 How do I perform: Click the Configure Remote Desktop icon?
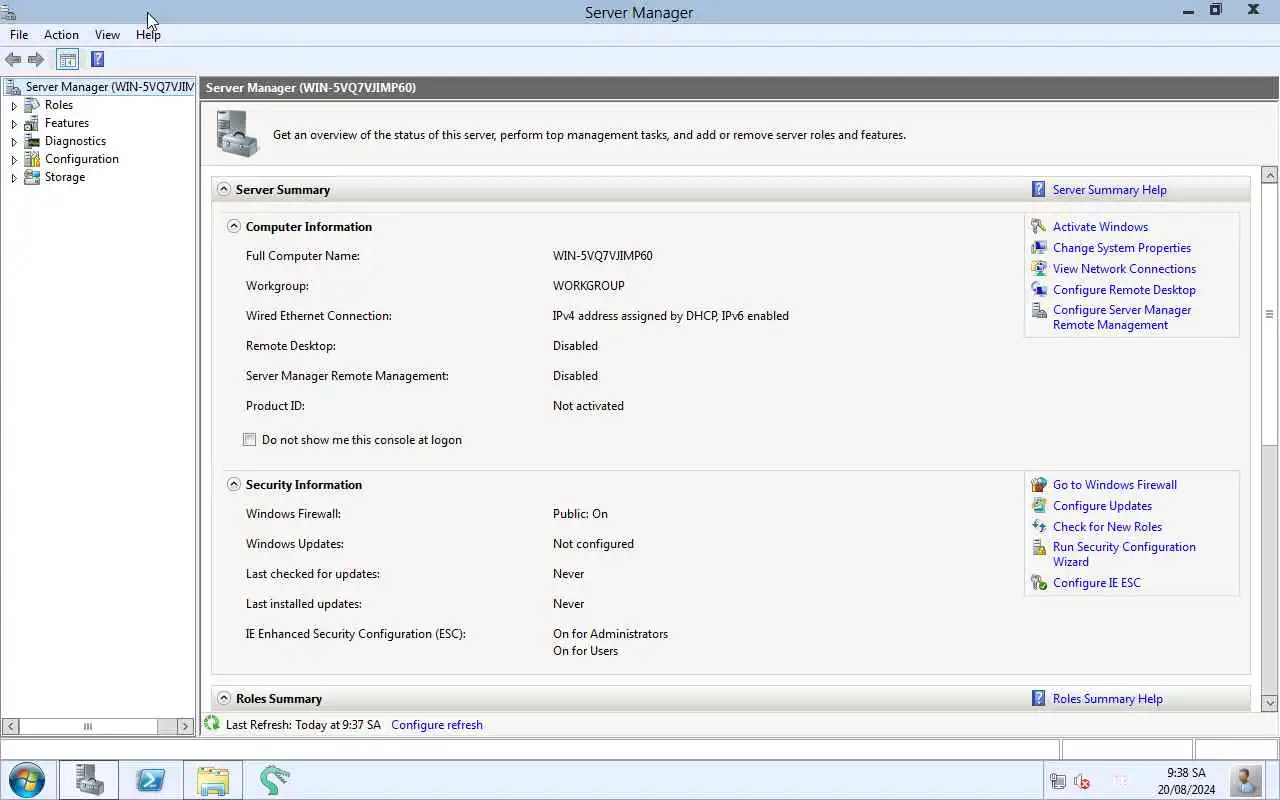(x=1039, y=290)
